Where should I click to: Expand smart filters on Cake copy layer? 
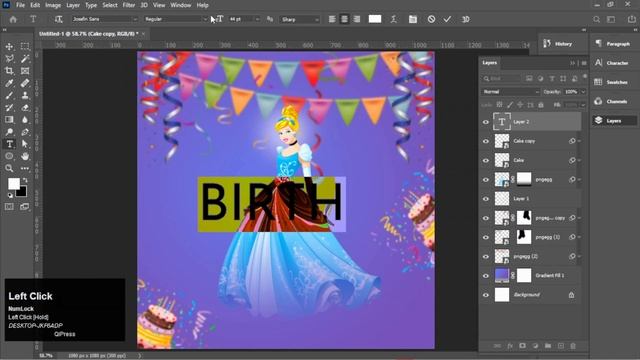click(x=579, y=141)
